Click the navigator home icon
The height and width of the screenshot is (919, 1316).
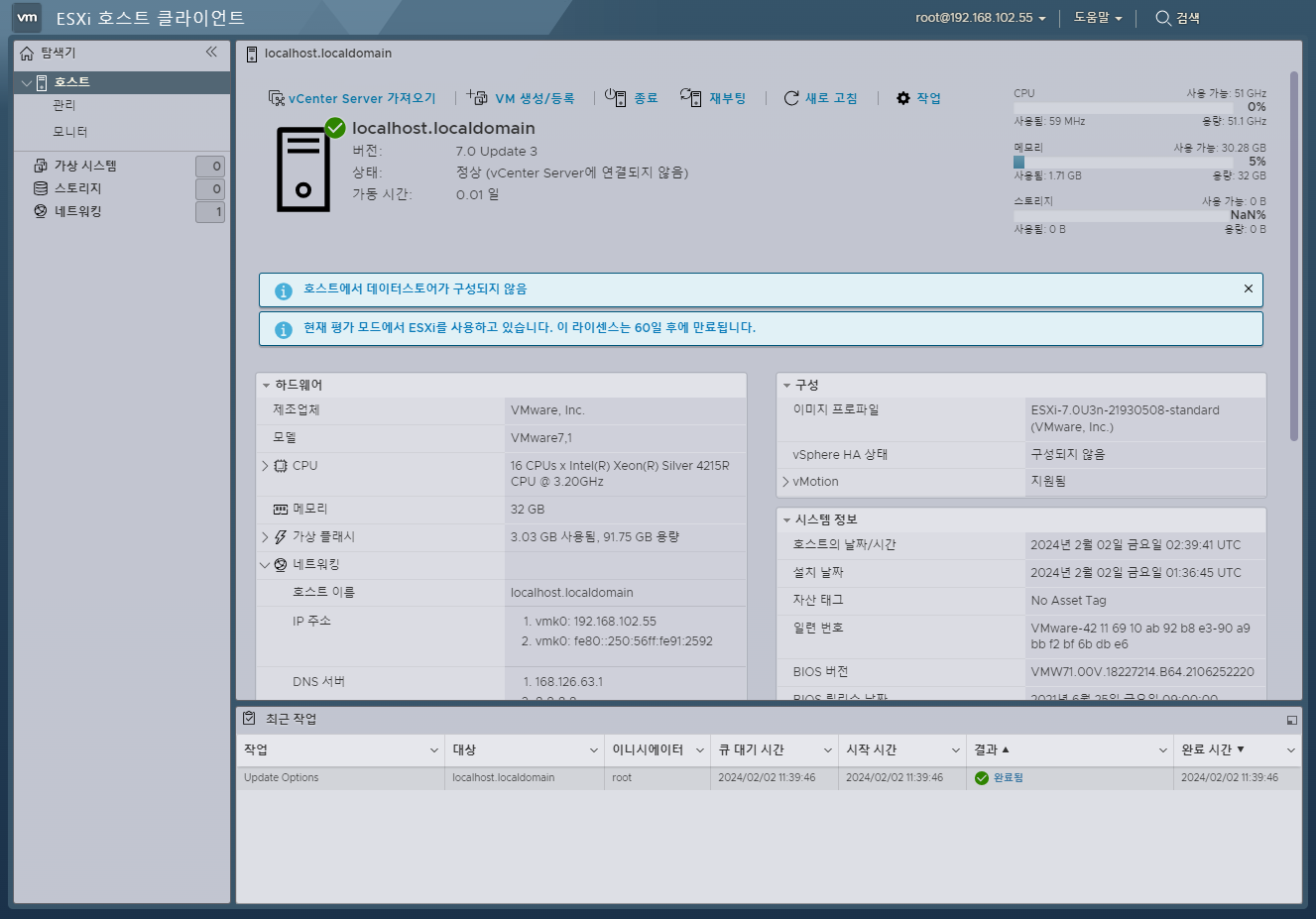click(x=27, y=53)
